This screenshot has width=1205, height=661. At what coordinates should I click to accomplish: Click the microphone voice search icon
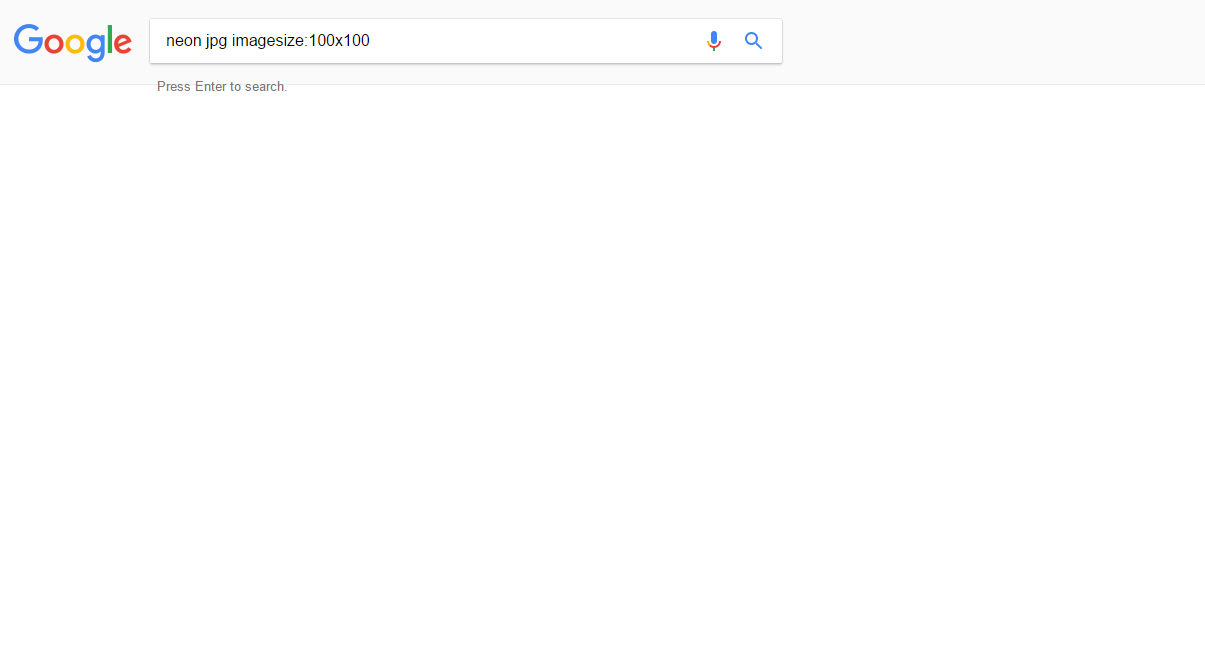[713, 41]
